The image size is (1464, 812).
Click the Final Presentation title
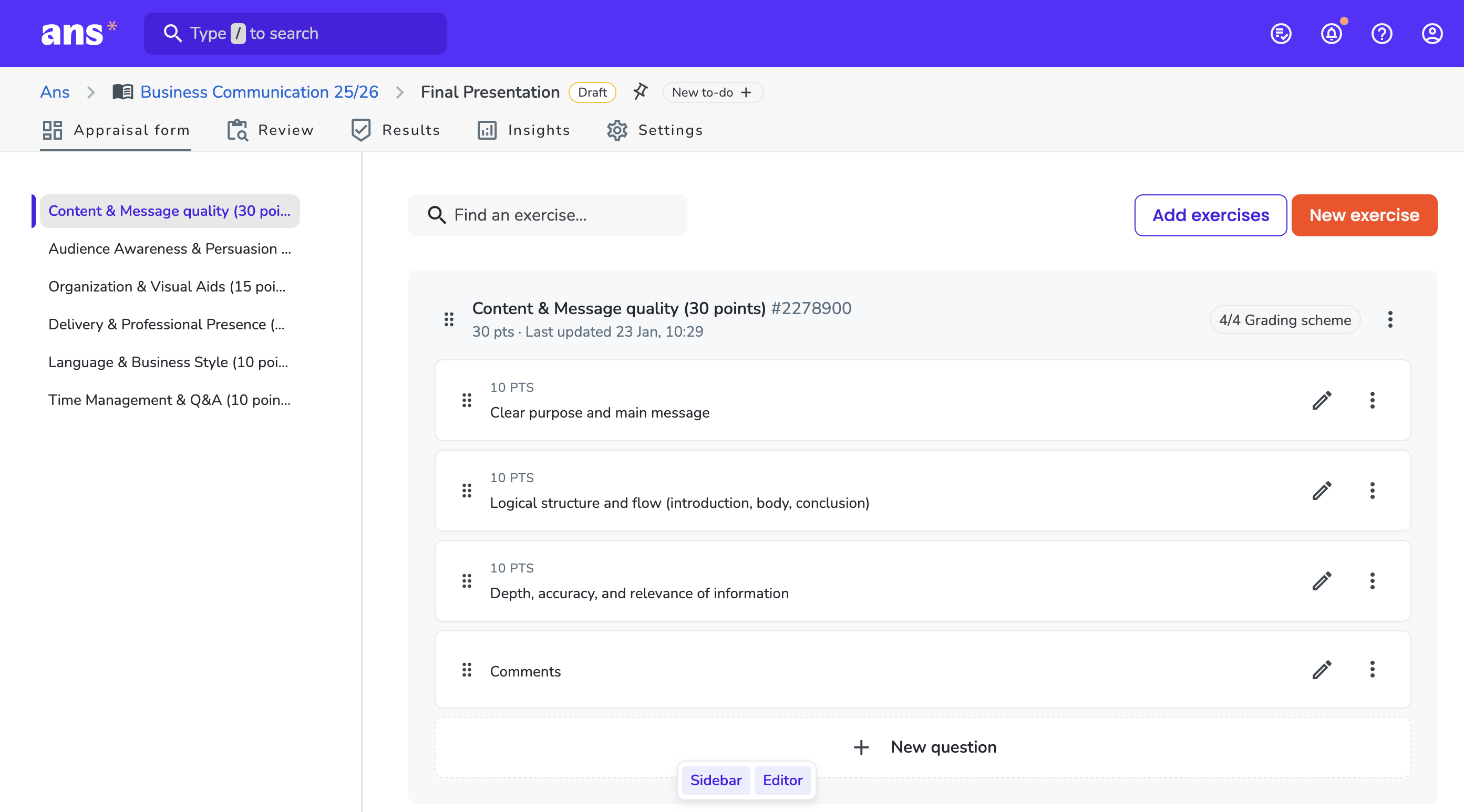pos(490,92)
